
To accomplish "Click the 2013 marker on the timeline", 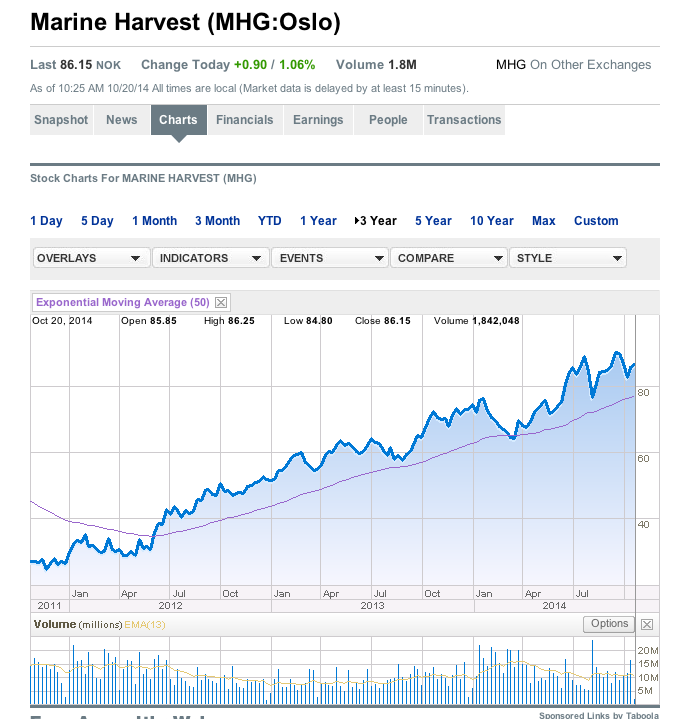I will tap(372, 606).
